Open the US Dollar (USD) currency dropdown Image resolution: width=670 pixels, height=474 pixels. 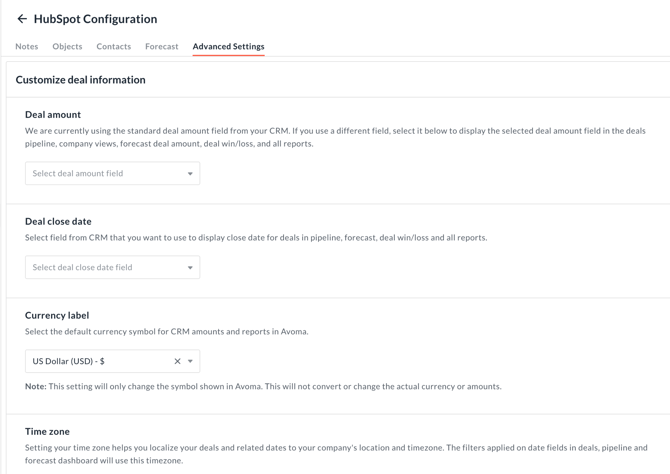click(x=95, y=361)
